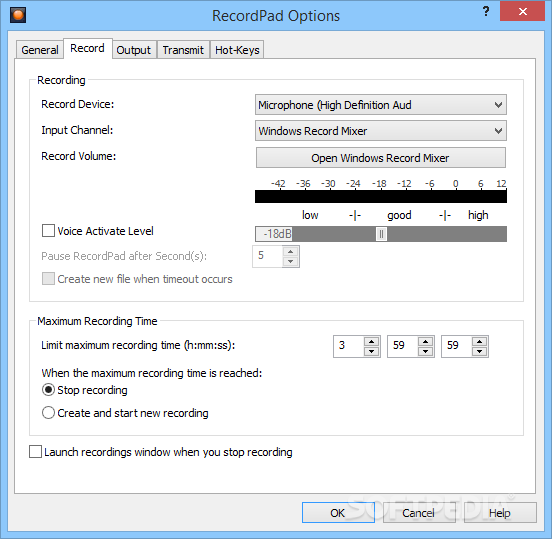552x539 pixels.
Task: Click the seconds field of maximum recording time
Action: [457, 346]
